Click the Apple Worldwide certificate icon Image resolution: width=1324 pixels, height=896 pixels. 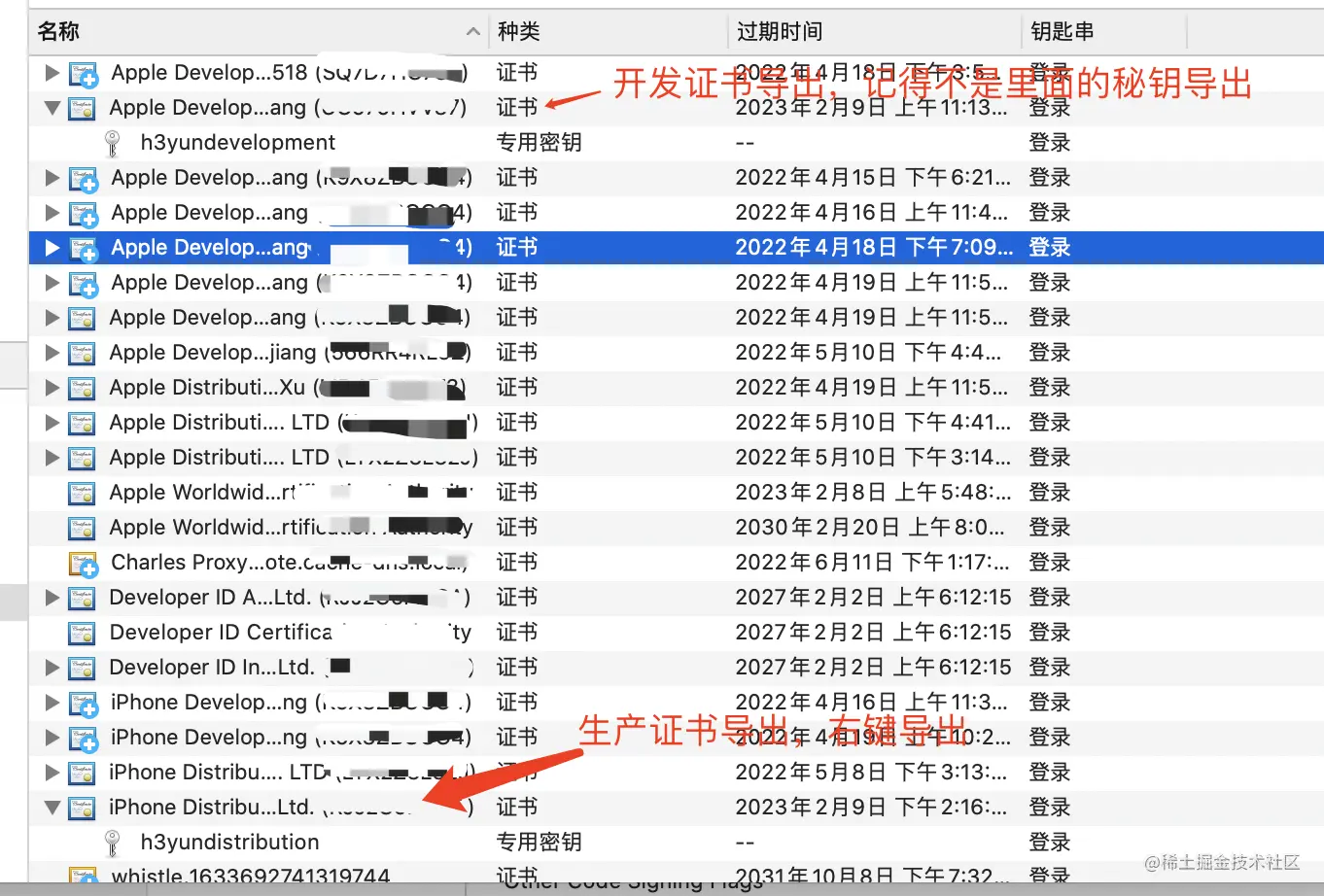[83, 492]
